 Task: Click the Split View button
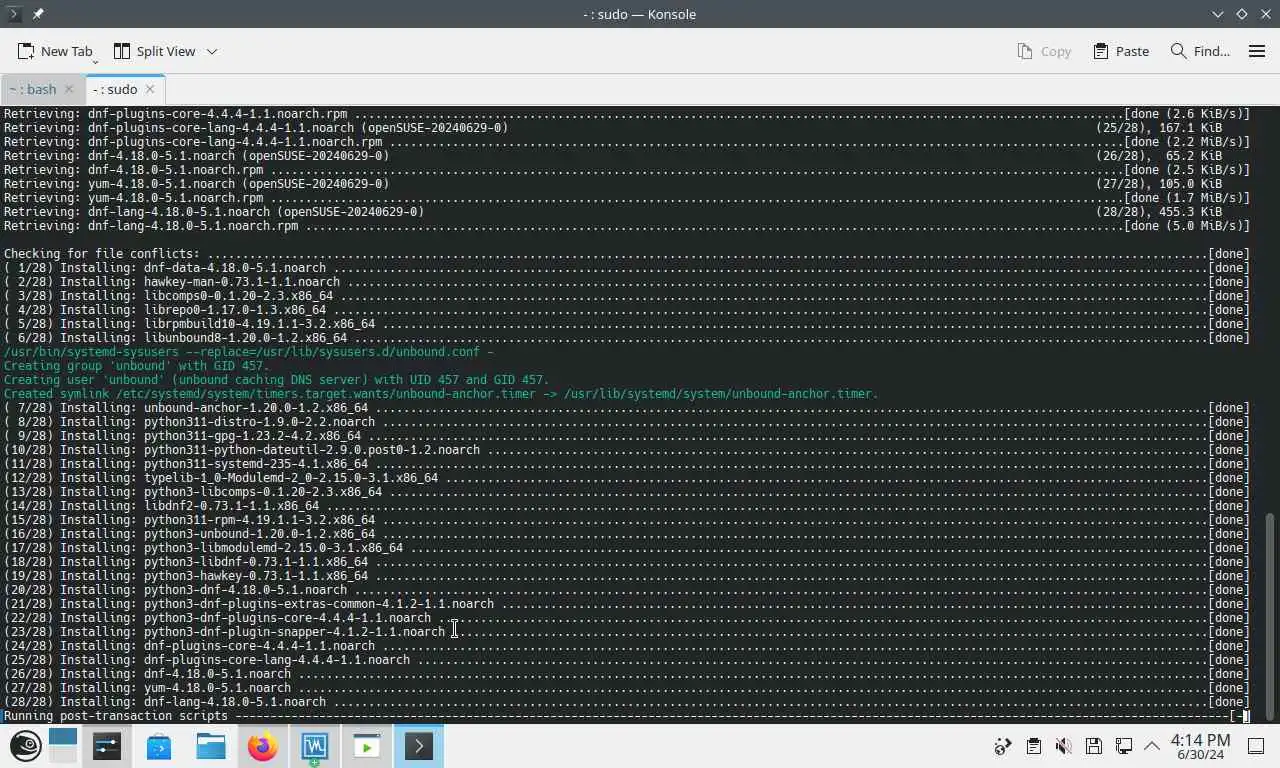tap(154, 51)
